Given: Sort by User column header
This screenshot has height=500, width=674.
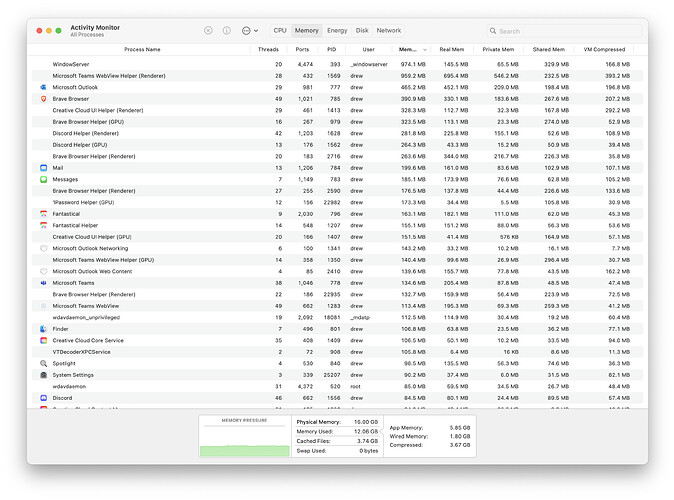Looking at the screenshot, I should [368, 49].
